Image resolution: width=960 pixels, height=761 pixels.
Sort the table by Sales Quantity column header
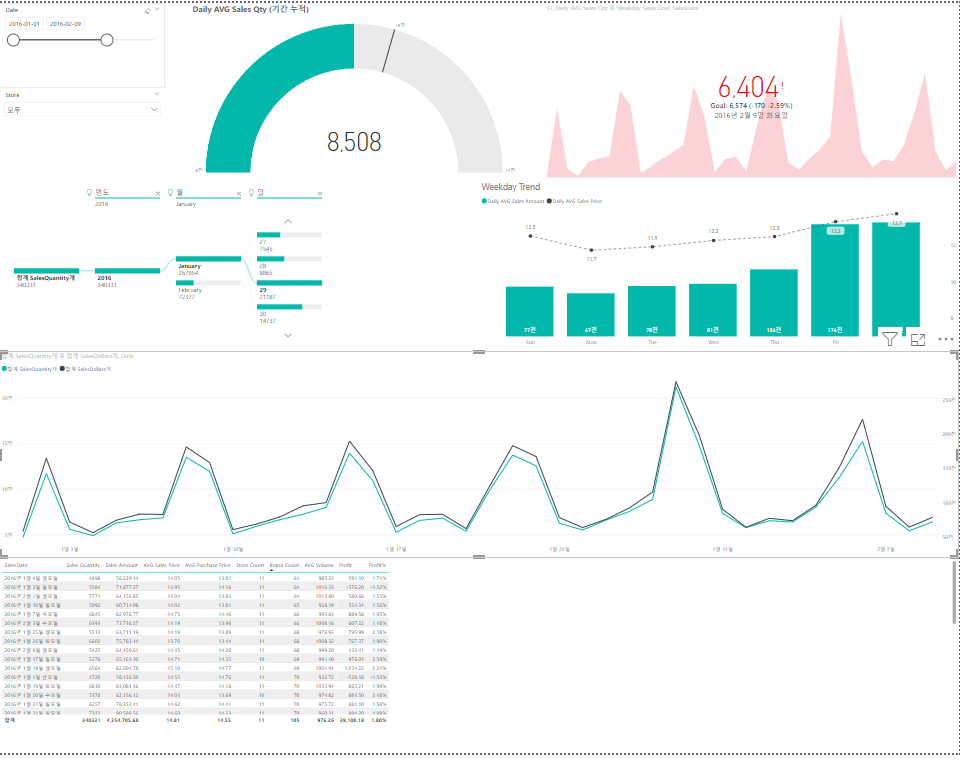[83, 565]
